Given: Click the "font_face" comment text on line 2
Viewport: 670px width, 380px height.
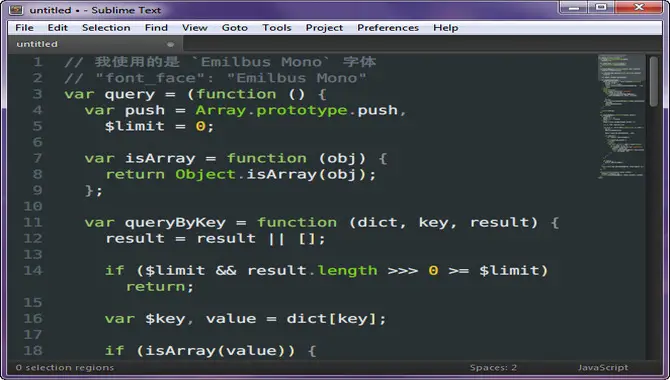Looking at the screenshot, I should (150, 78).
